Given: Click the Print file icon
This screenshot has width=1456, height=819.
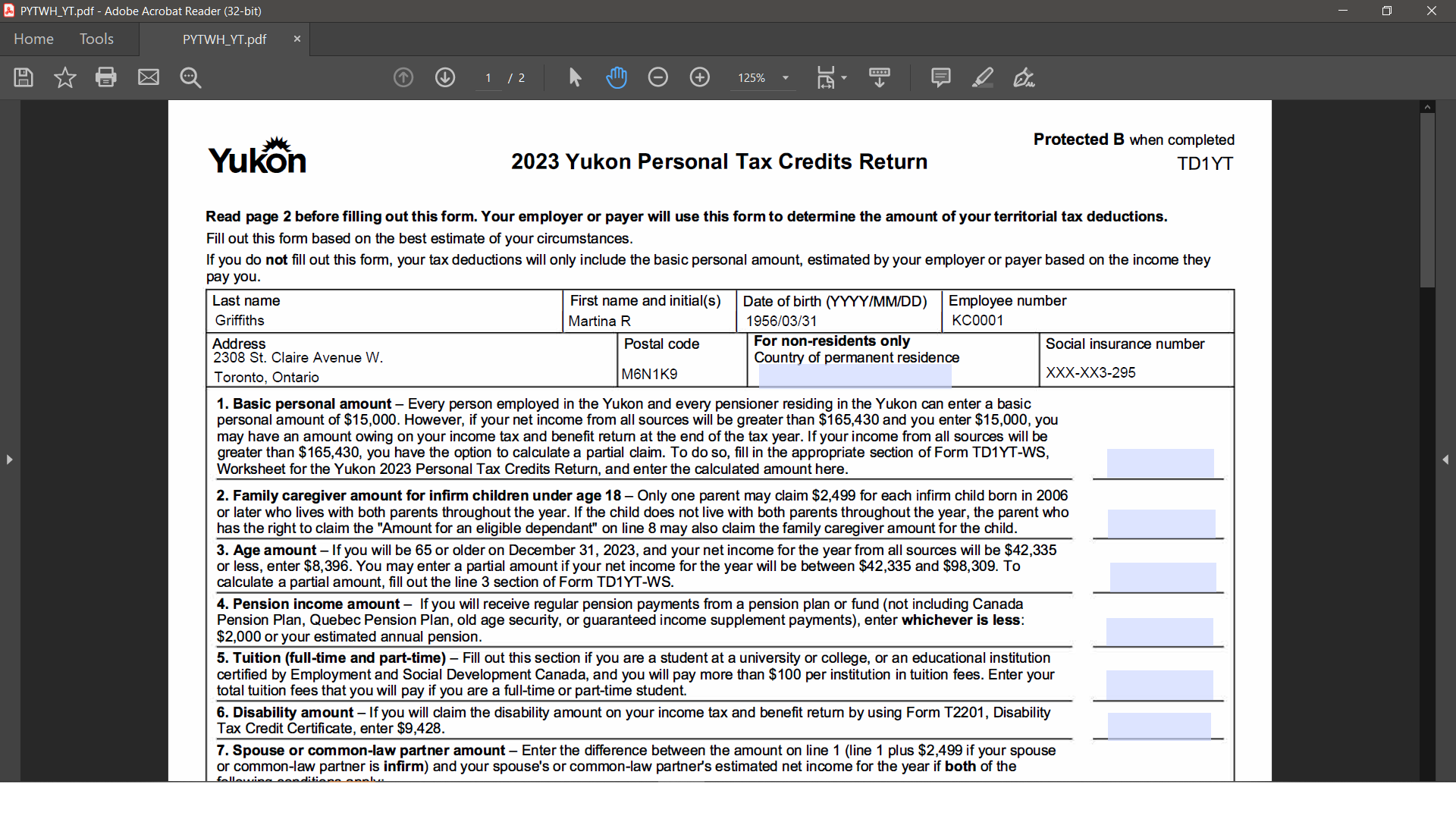Looking at the screenshot, I should point(106,77).
